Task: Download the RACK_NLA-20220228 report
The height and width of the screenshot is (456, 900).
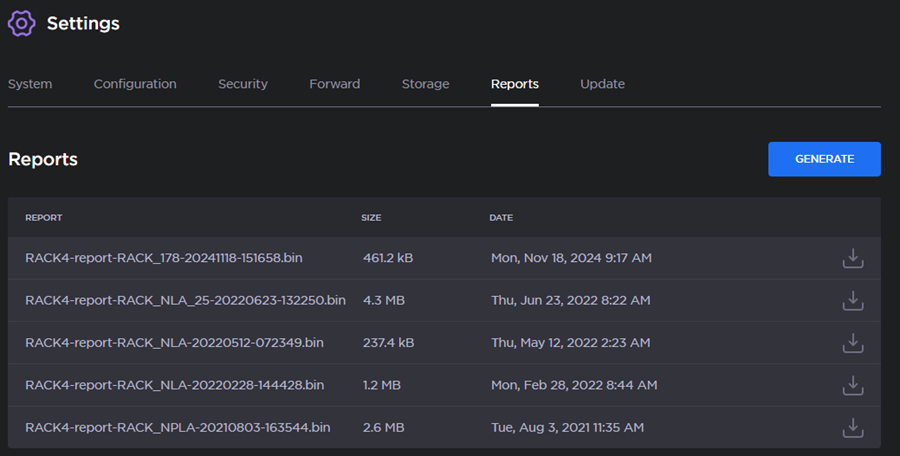Action: (x=852, y=385)
